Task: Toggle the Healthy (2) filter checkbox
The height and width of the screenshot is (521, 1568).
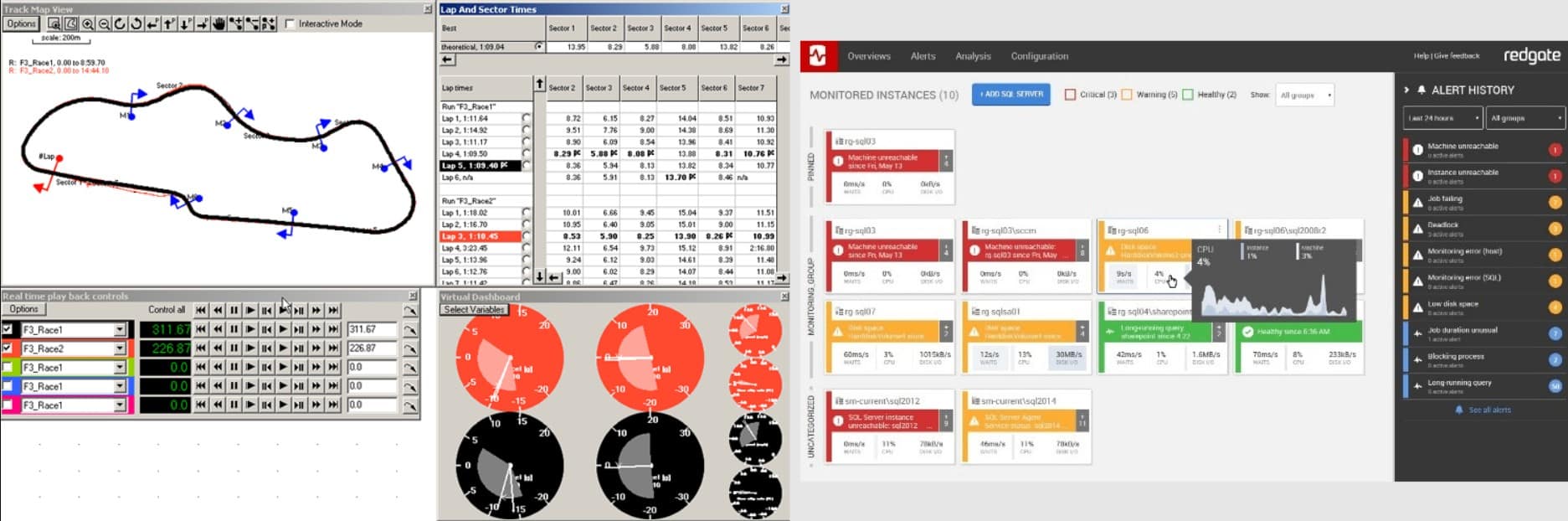Action: (x=1187, y=95)
